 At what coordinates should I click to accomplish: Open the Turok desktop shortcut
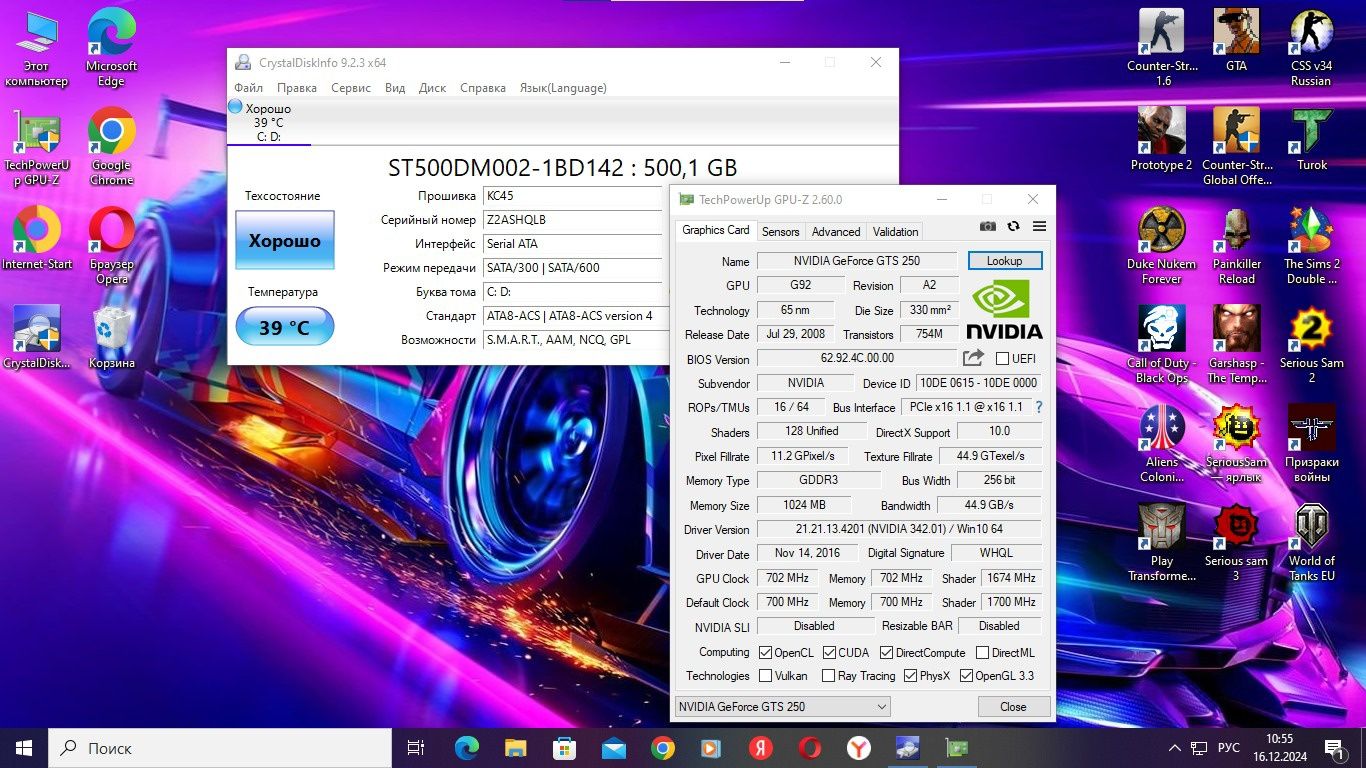[x=1312, y=139]
